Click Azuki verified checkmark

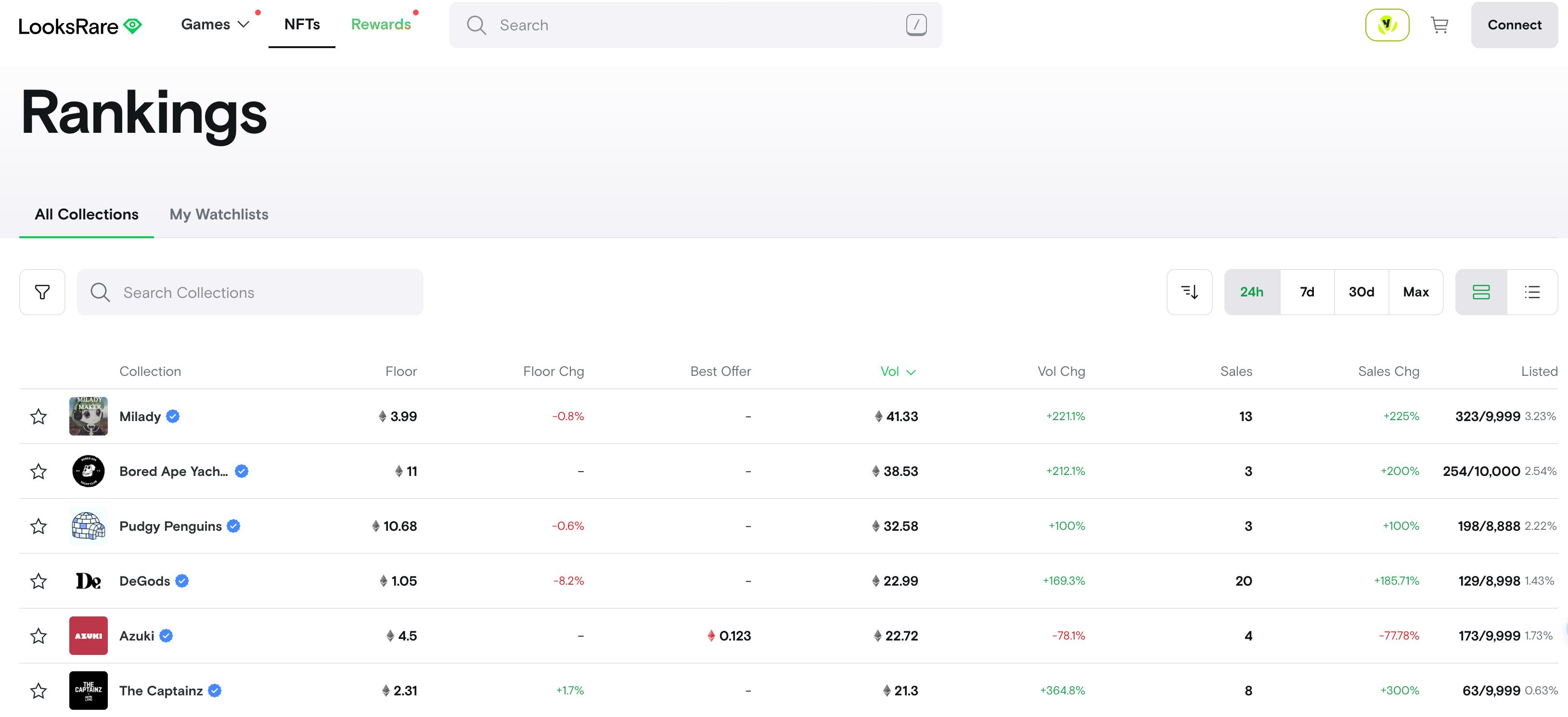pyautogui.click(x=166, y=636)
